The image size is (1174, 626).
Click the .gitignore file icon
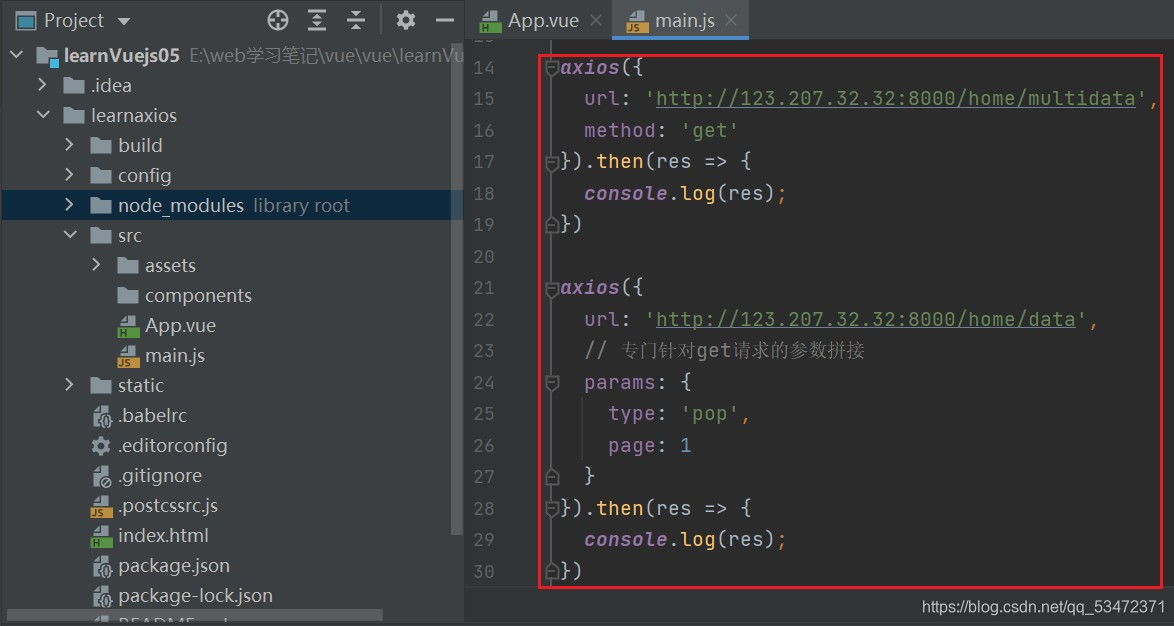click(100, 475)
